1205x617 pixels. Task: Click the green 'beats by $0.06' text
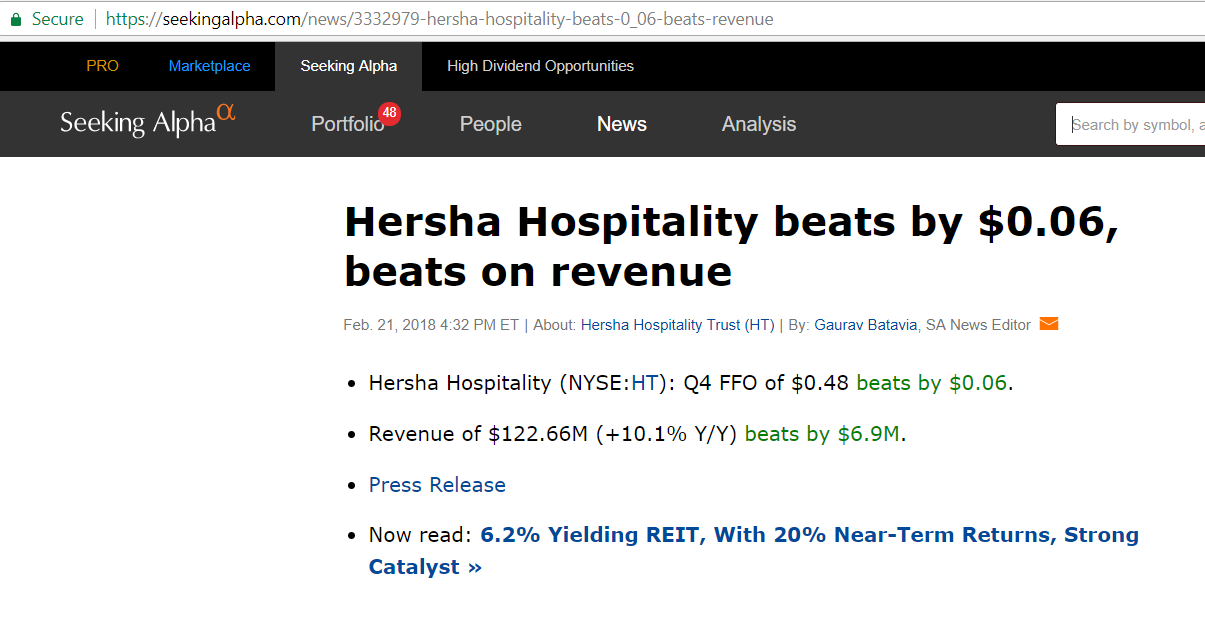[x=932, y=383]
